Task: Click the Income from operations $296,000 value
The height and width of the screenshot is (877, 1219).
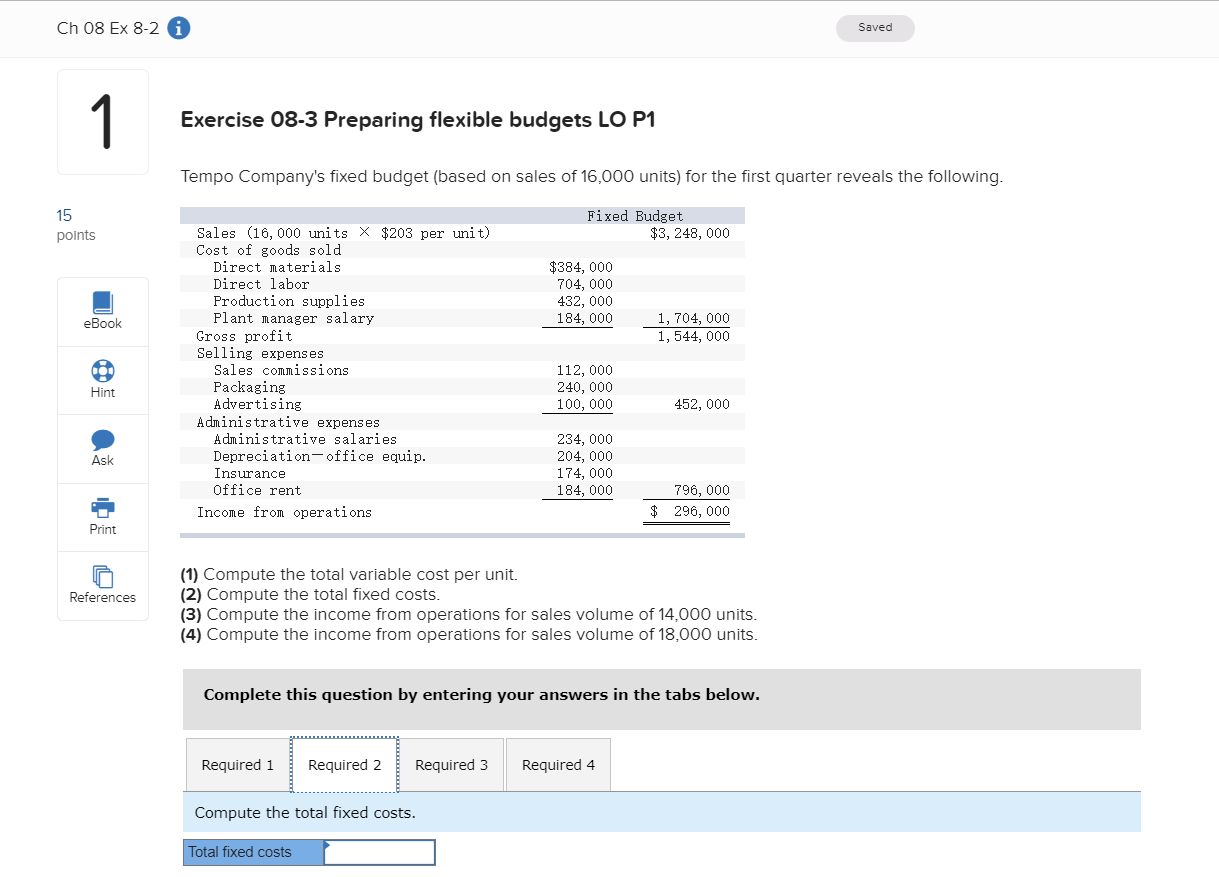Action: tap(690, 512)
